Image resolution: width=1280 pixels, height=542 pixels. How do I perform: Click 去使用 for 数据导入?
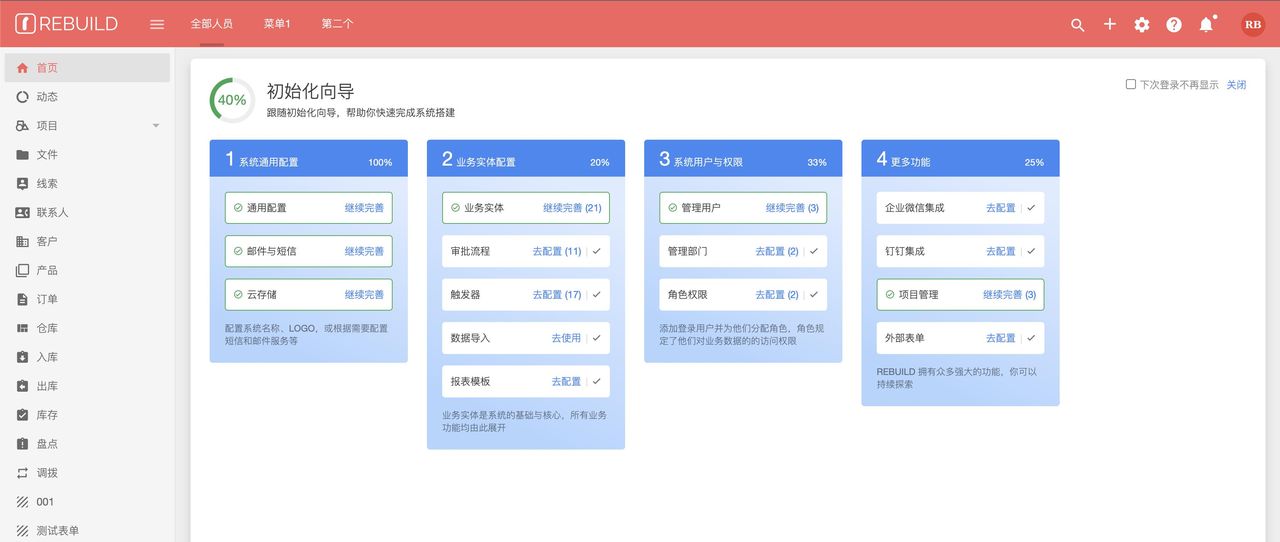566,338
